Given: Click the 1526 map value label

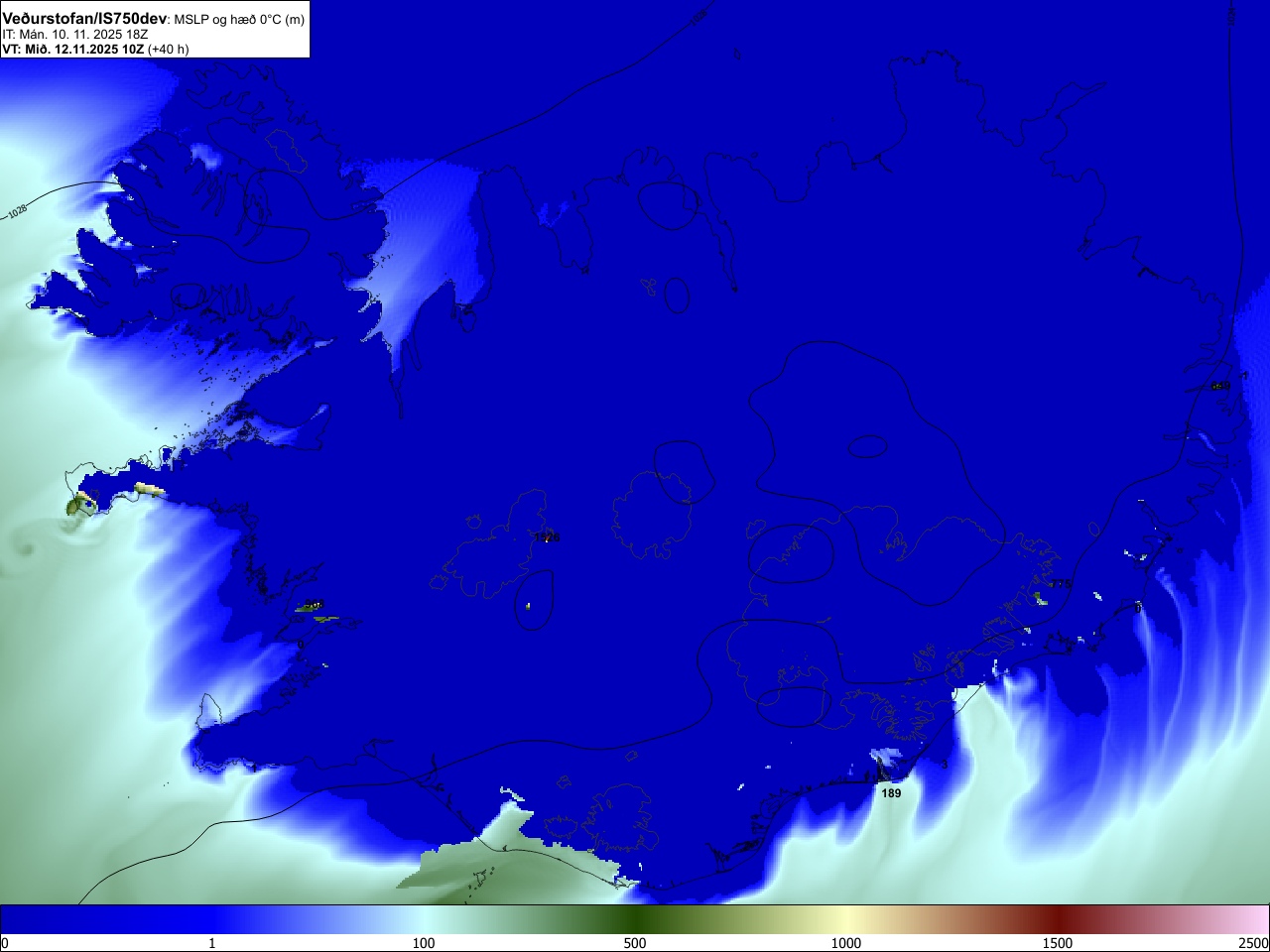Looking at the screenshot, I should tap(547, 537).
